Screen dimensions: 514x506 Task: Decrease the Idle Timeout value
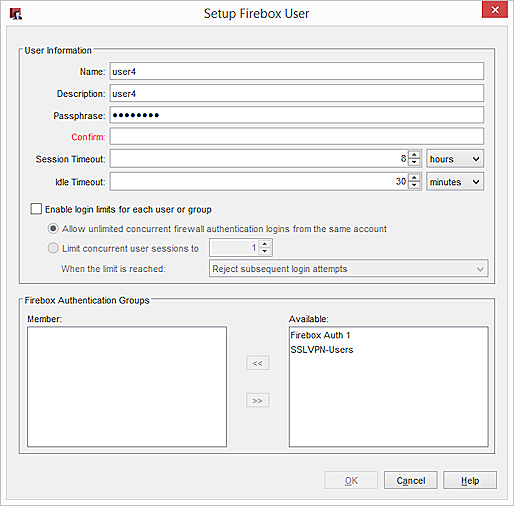414,185
